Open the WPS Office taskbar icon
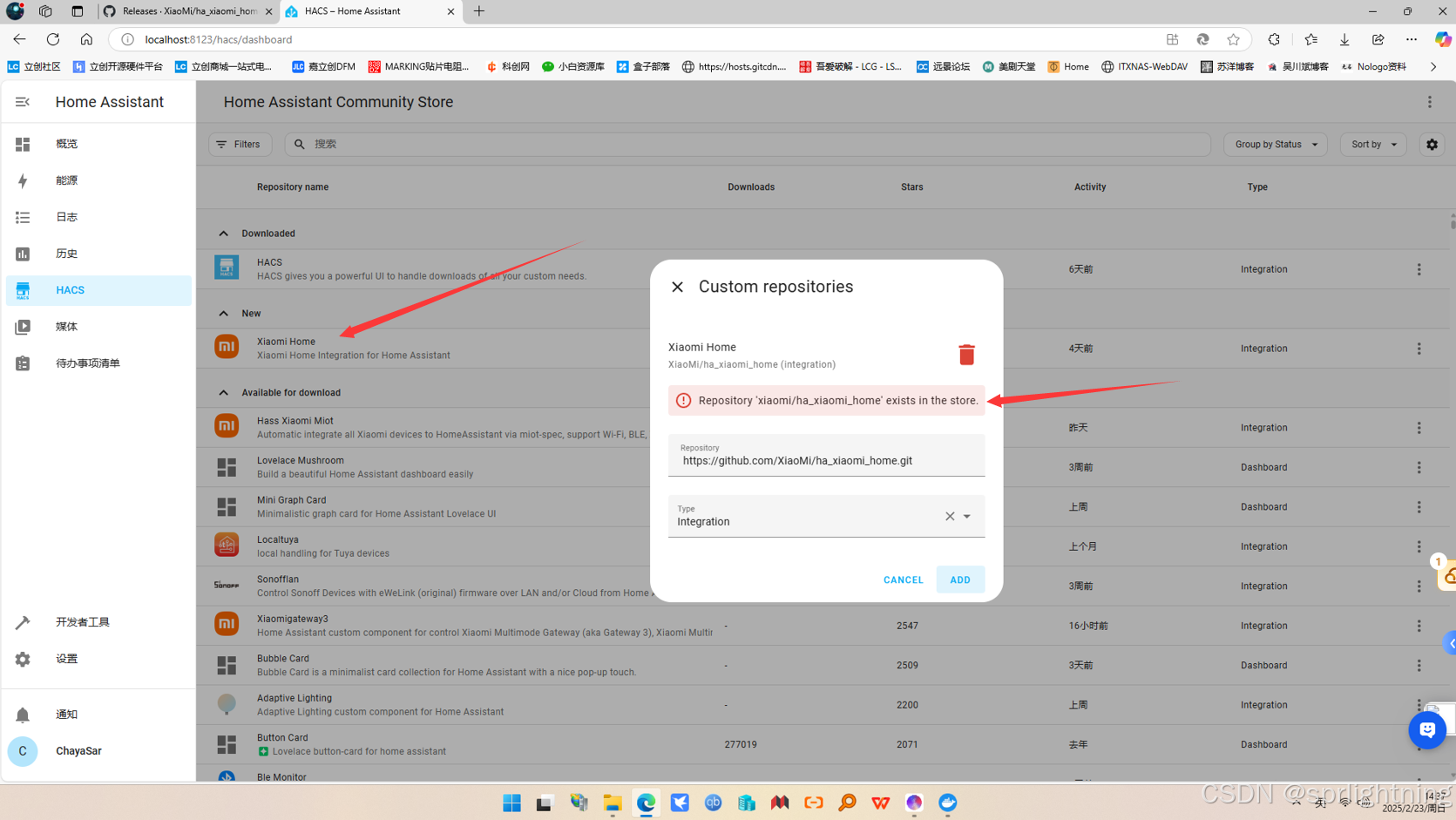1456x820 pixels. coord(881,803)
